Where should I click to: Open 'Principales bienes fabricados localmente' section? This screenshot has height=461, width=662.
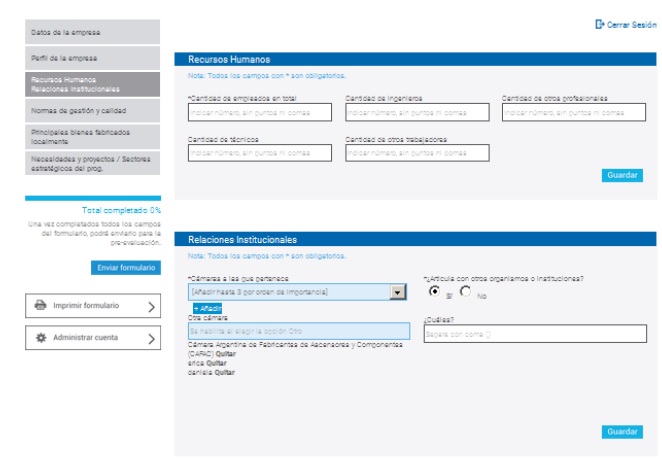92,136
